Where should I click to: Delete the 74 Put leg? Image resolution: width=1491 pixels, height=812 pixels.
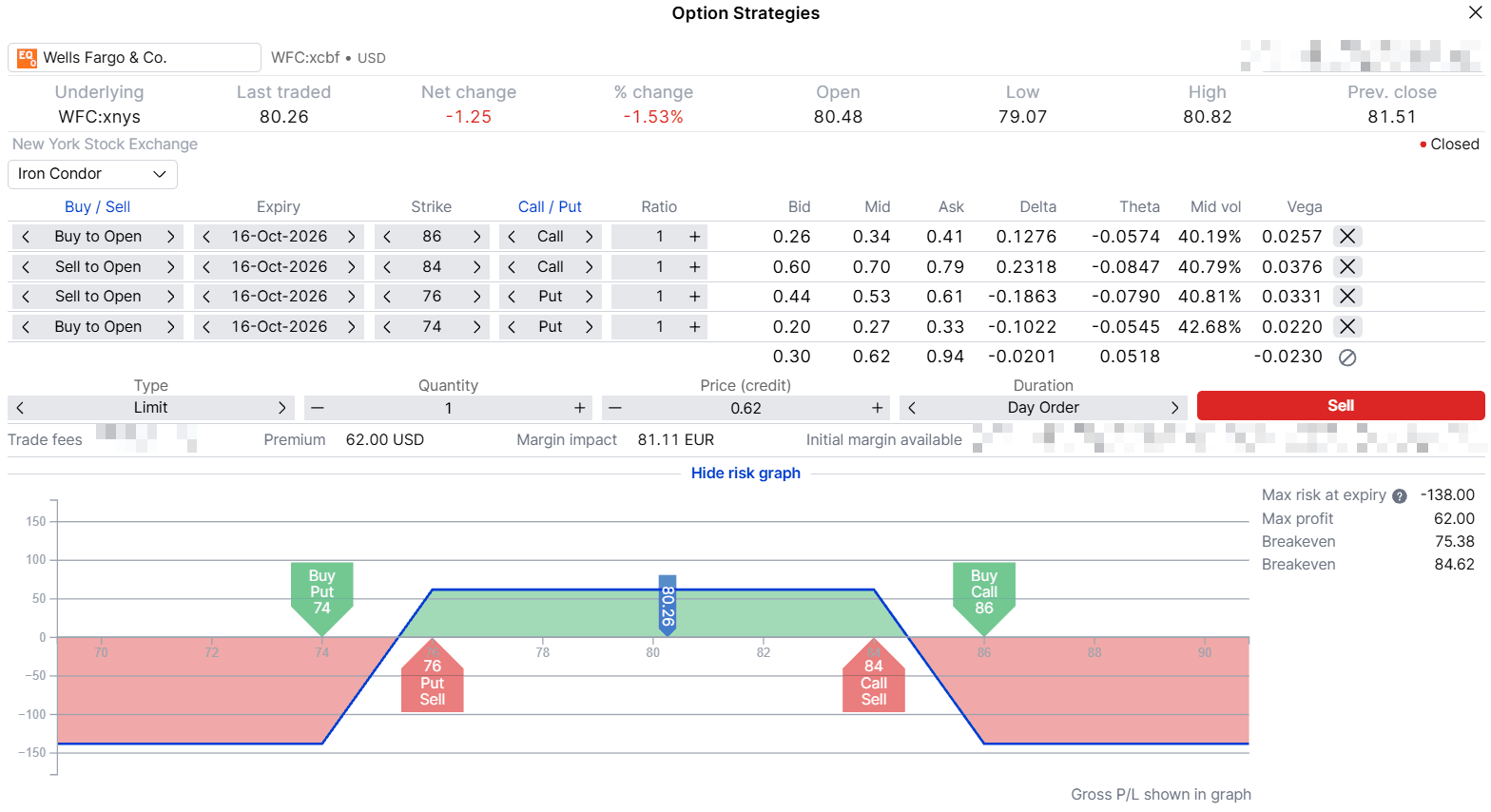click(1347, 326)
